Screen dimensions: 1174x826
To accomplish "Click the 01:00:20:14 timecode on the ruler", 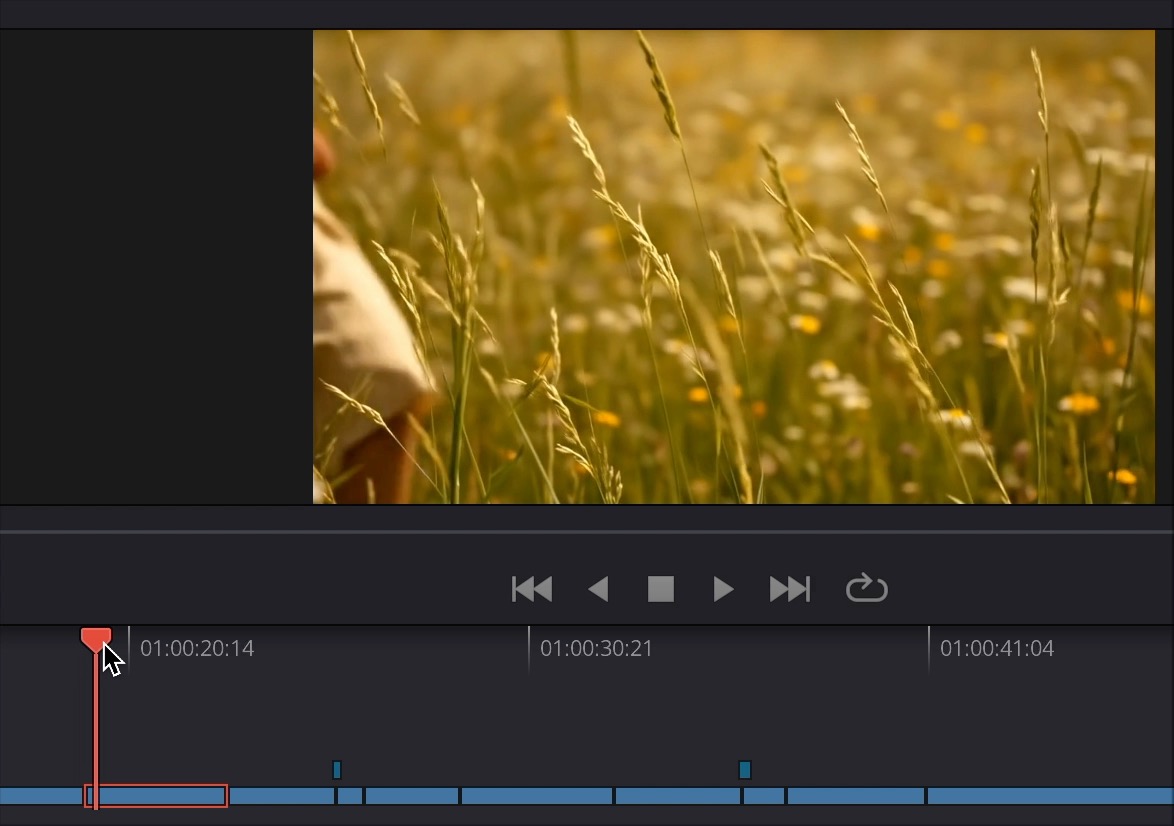I will click(x=197, y=649).
